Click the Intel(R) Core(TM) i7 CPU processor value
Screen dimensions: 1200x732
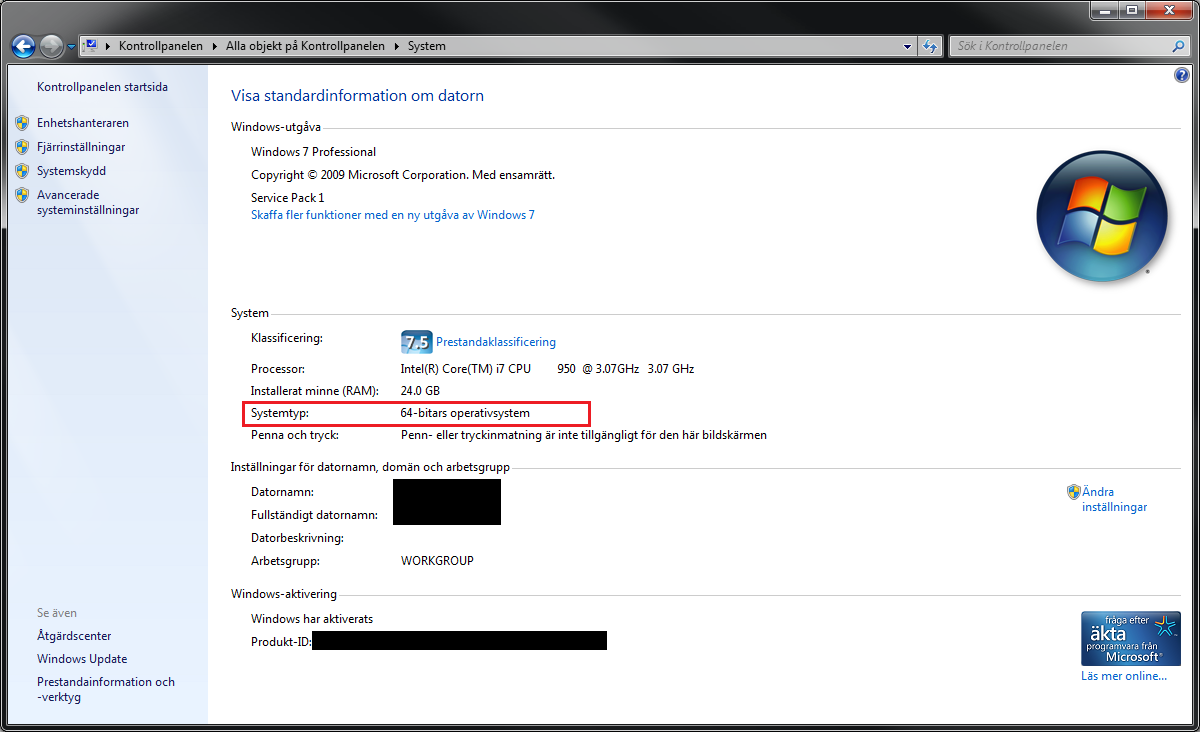547,369
